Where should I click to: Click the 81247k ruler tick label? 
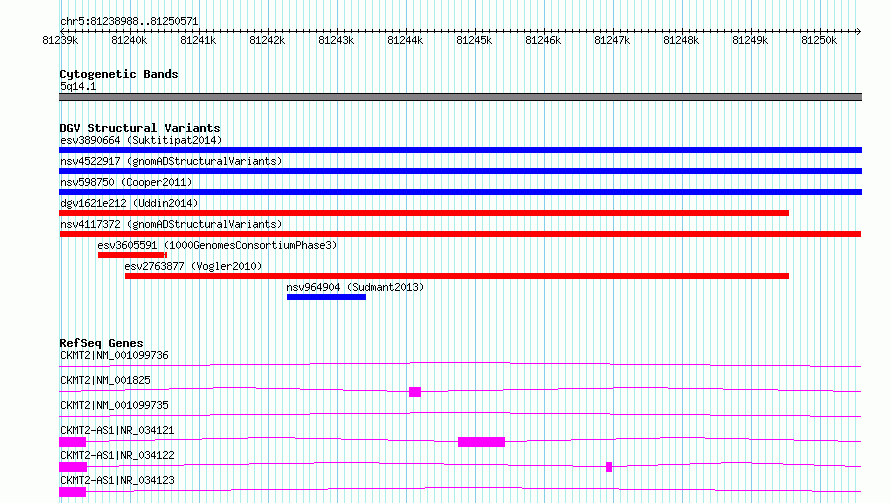click(x=612, y=40)
